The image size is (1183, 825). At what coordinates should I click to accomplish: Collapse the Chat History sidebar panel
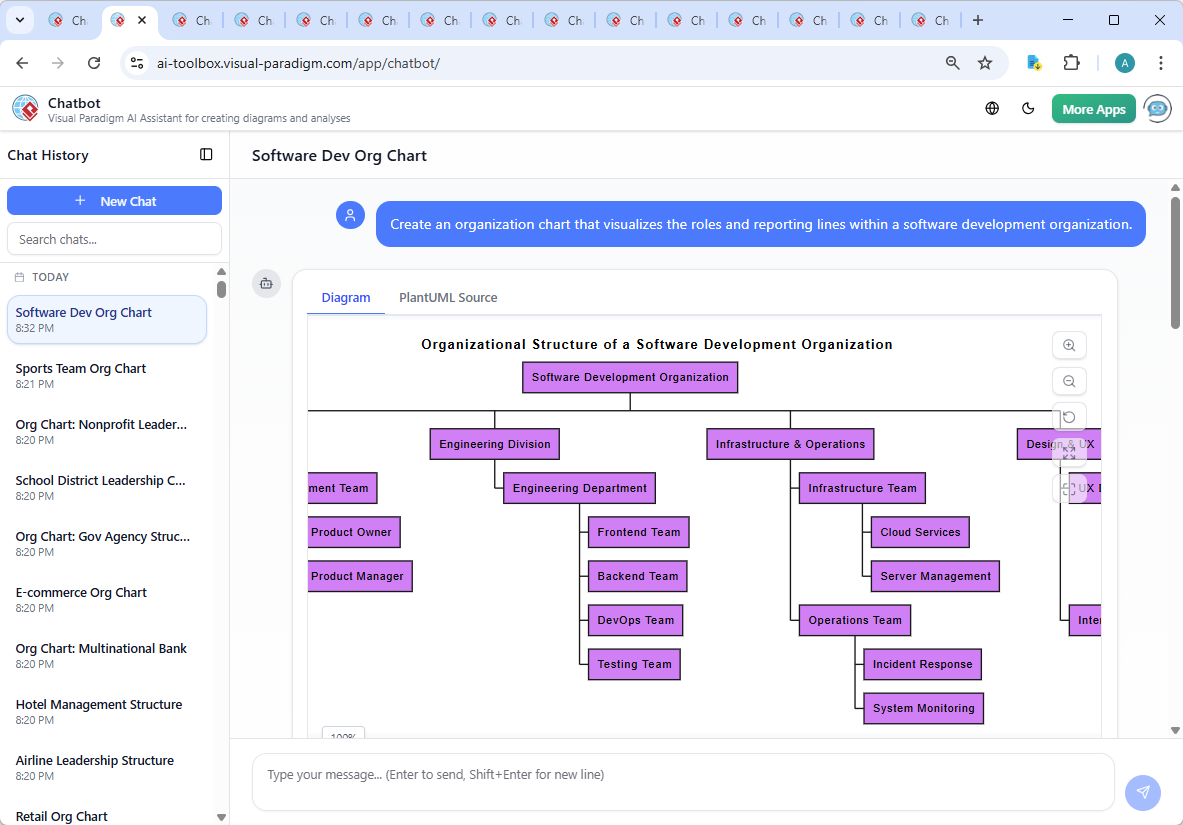pos(206,155)
